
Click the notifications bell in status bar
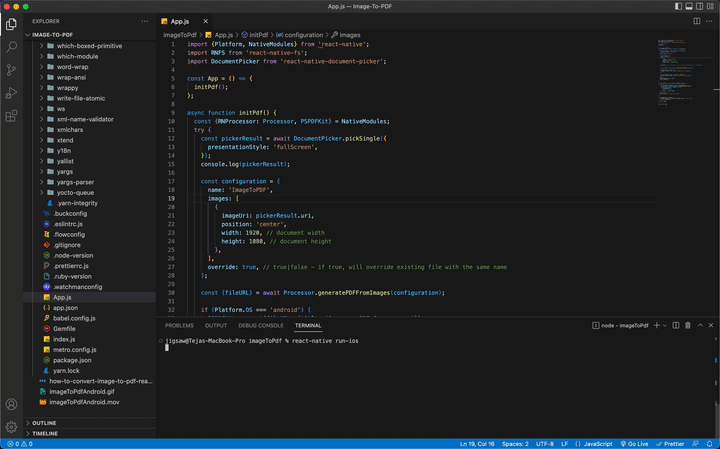click(x=709, y=443)
